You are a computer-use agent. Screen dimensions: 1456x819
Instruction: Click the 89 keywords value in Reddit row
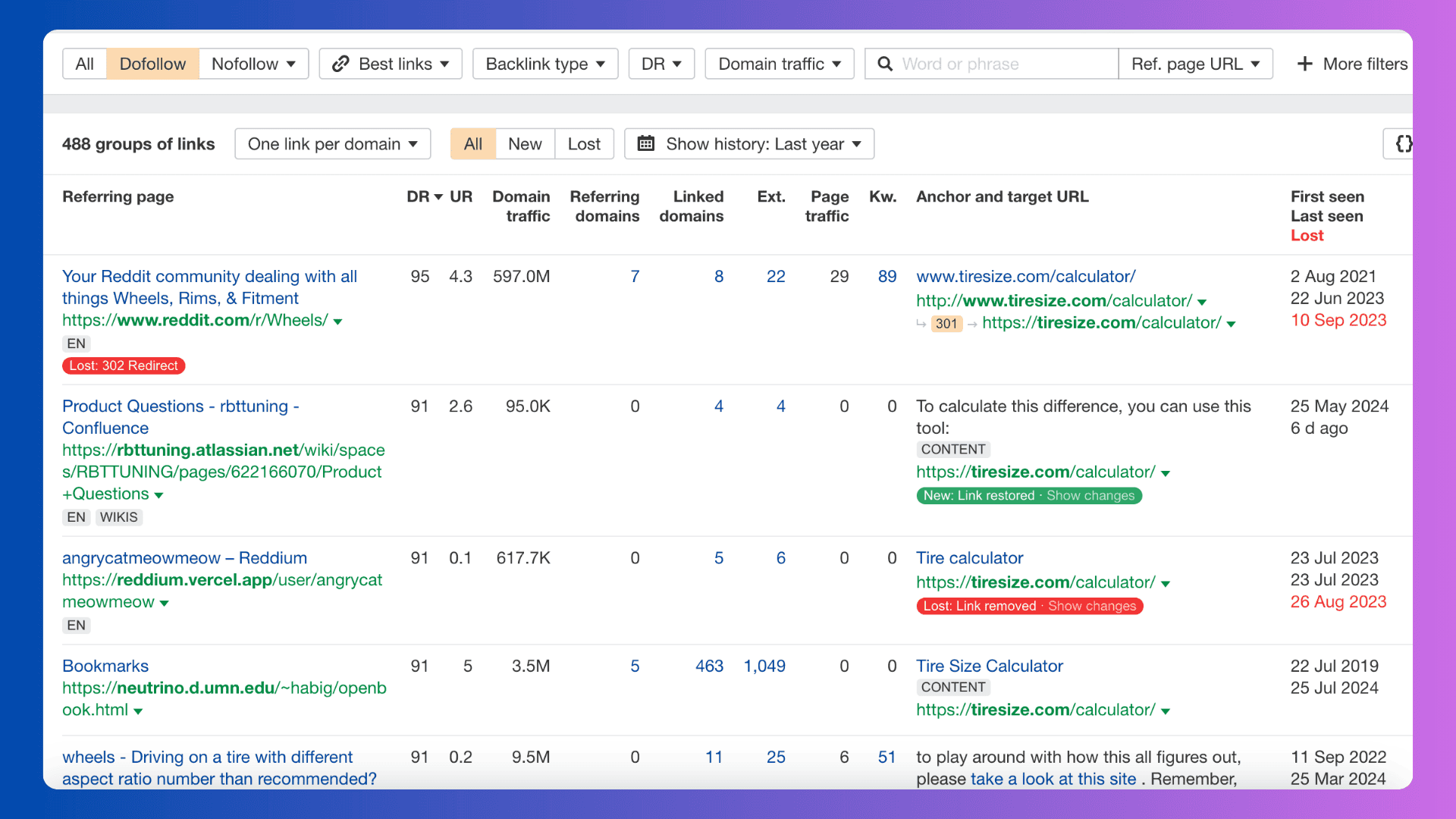[887, 276]
